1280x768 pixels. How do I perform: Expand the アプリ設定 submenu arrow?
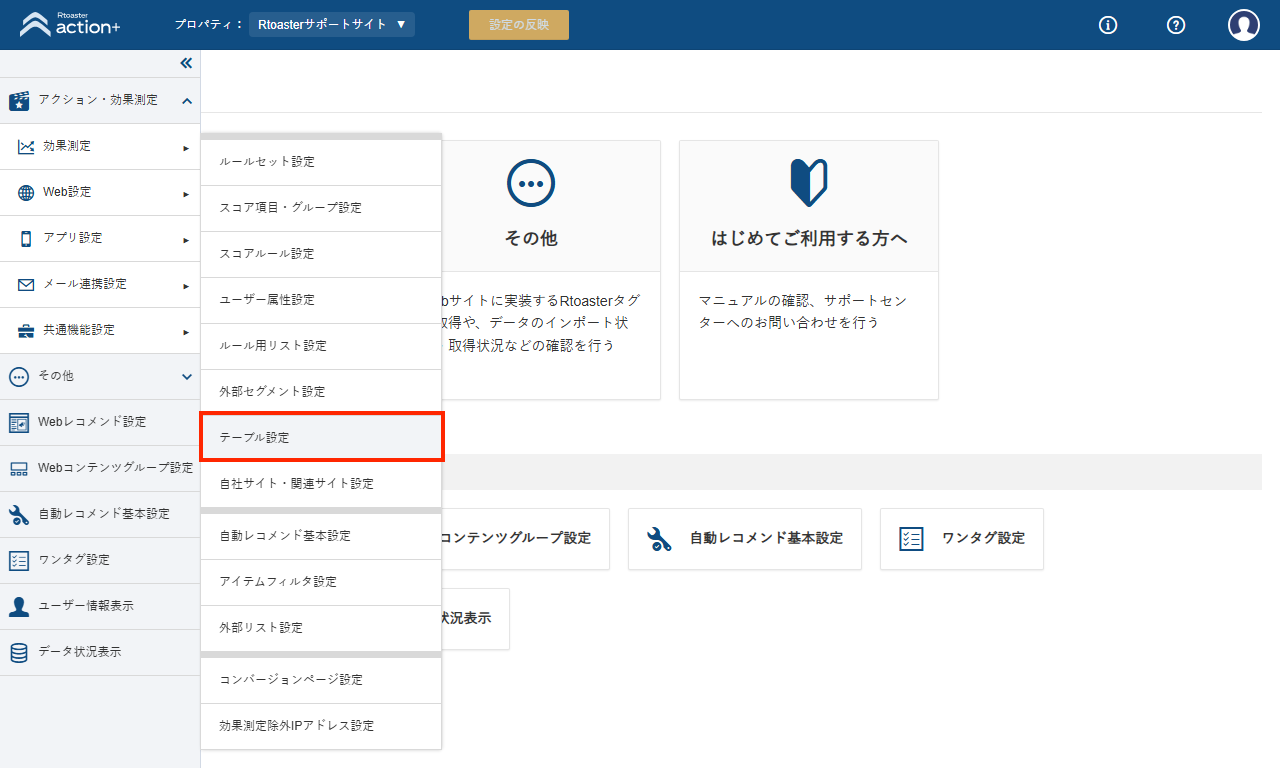(186, 240)
